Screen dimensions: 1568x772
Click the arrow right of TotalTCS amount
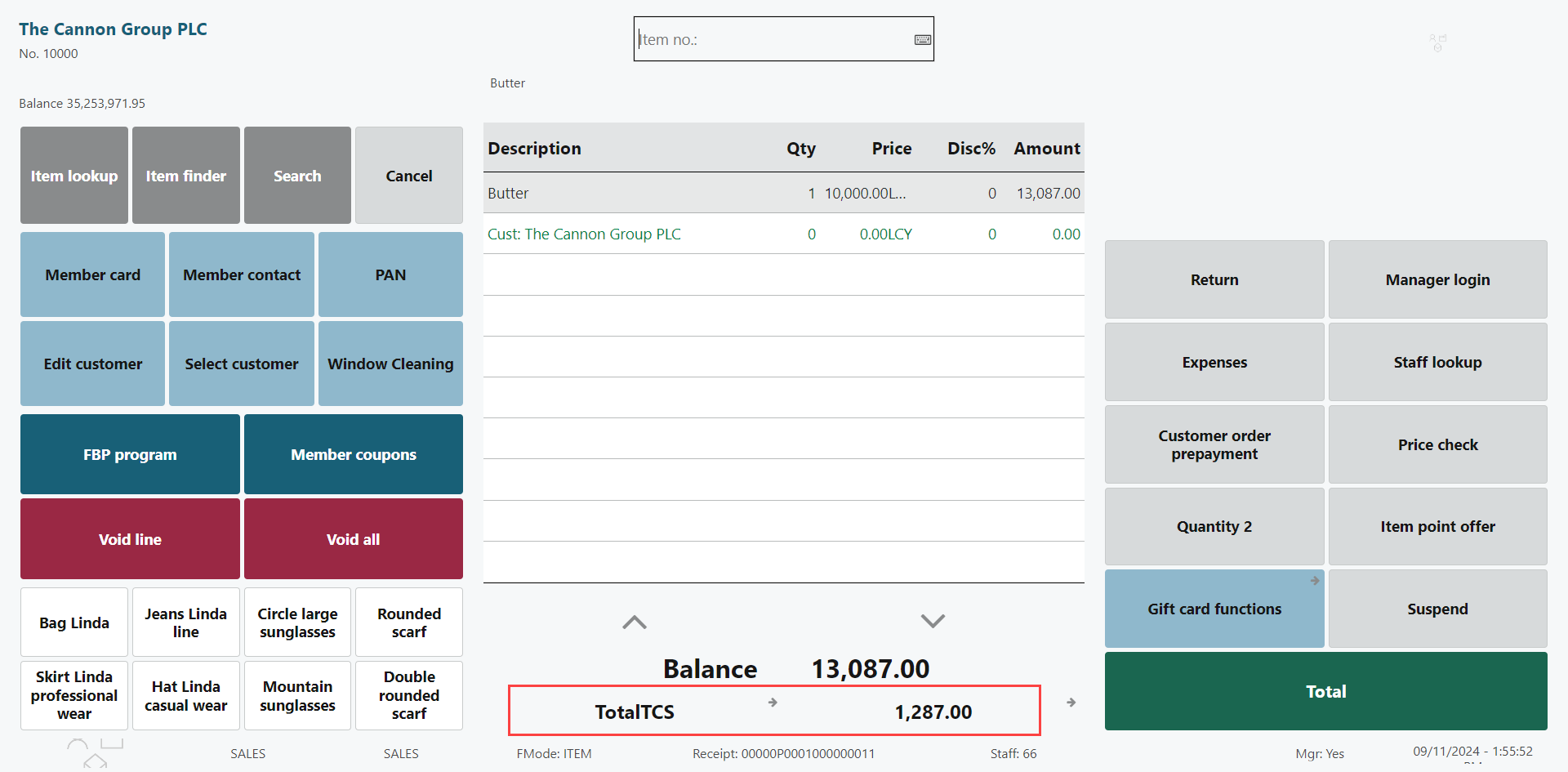pyautogui.click(x=1071, y=703)
